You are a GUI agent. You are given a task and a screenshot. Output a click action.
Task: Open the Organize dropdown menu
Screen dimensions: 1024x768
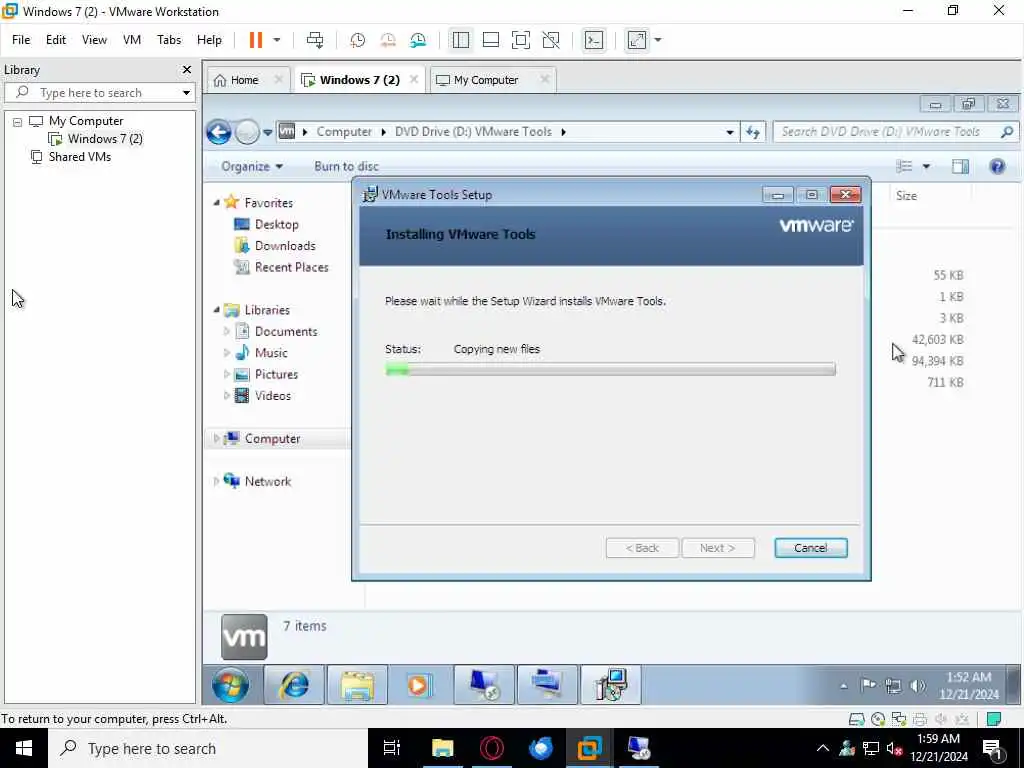(x=252, y=167)
